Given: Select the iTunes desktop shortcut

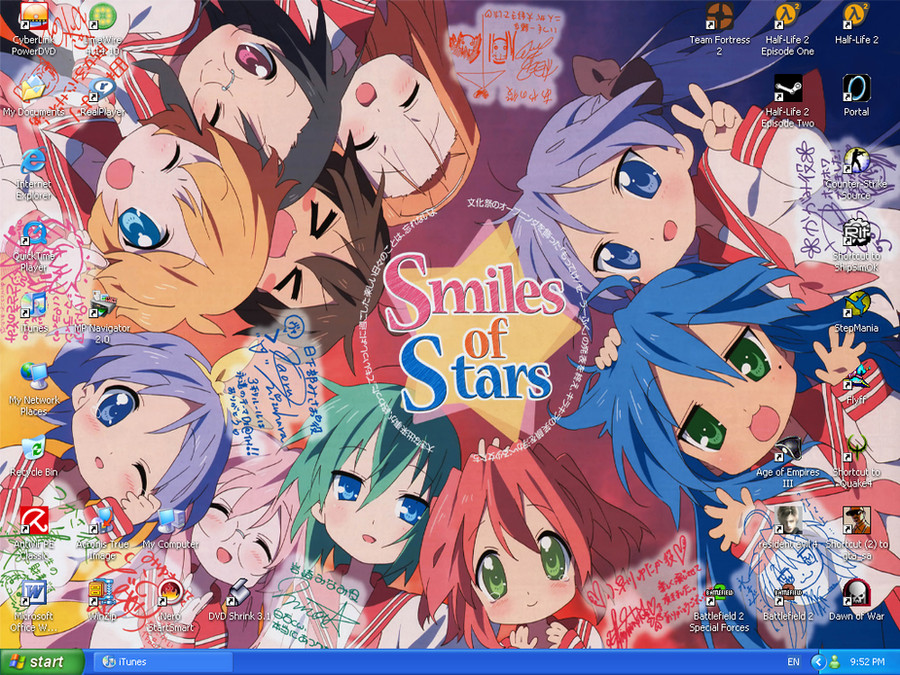Looking at the screenshot, I should 33,305.
